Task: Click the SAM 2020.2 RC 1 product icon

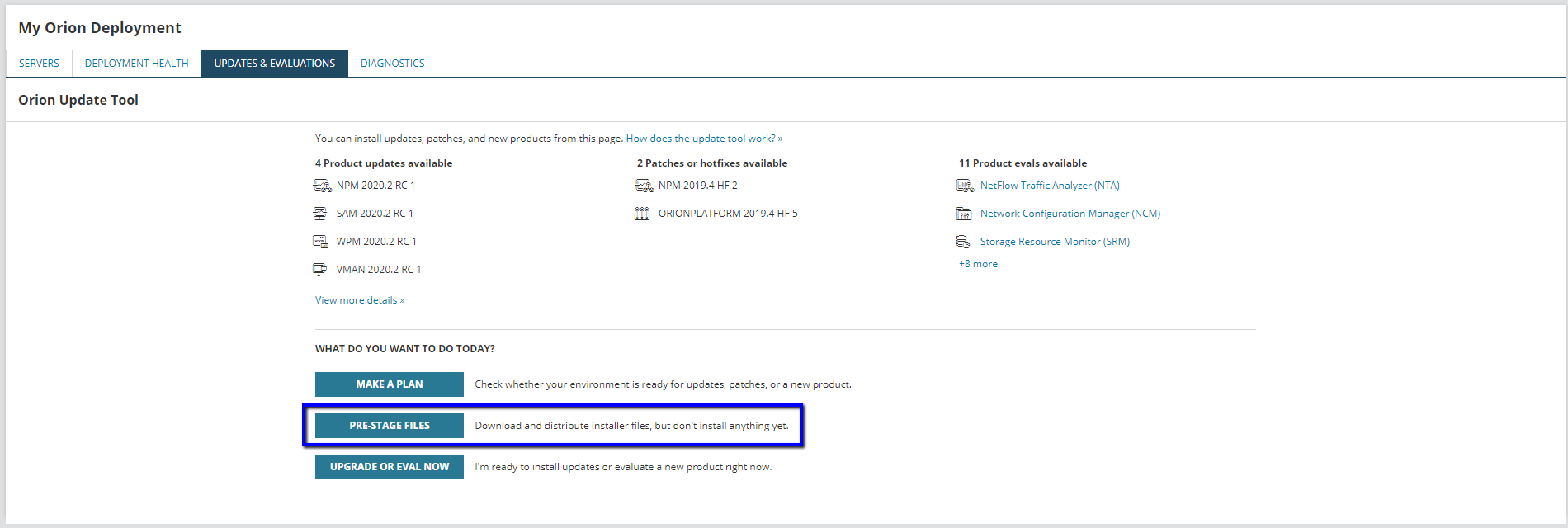Action: [320, 214]
